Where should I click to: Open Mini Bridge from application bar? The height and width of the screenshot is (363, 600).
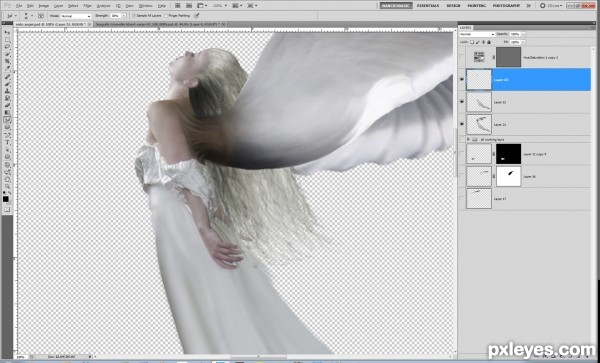pyautogui.click(x=189, y=6)
